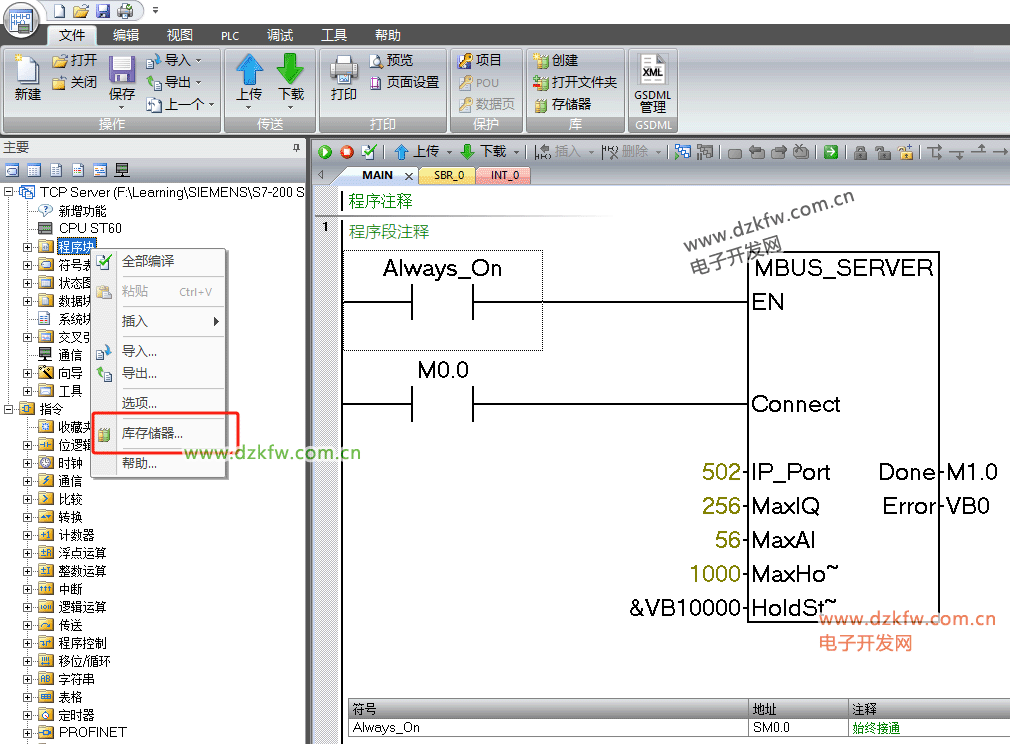1010x744 pixels.
Task: Expand the 插入 submenu in context menu
Action: tap(215, 321)
